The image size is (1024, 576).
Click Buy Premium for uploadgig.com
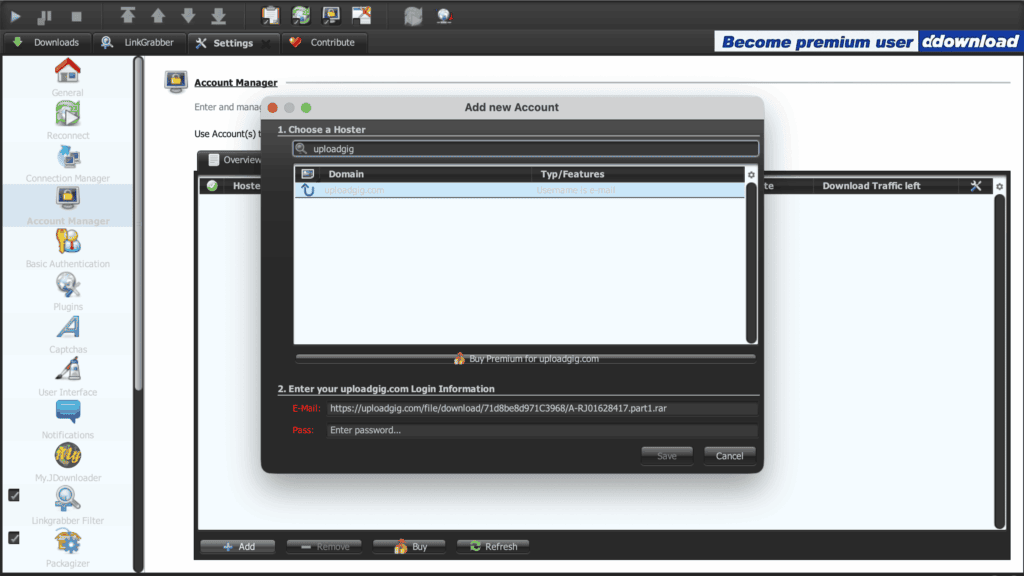526,359
